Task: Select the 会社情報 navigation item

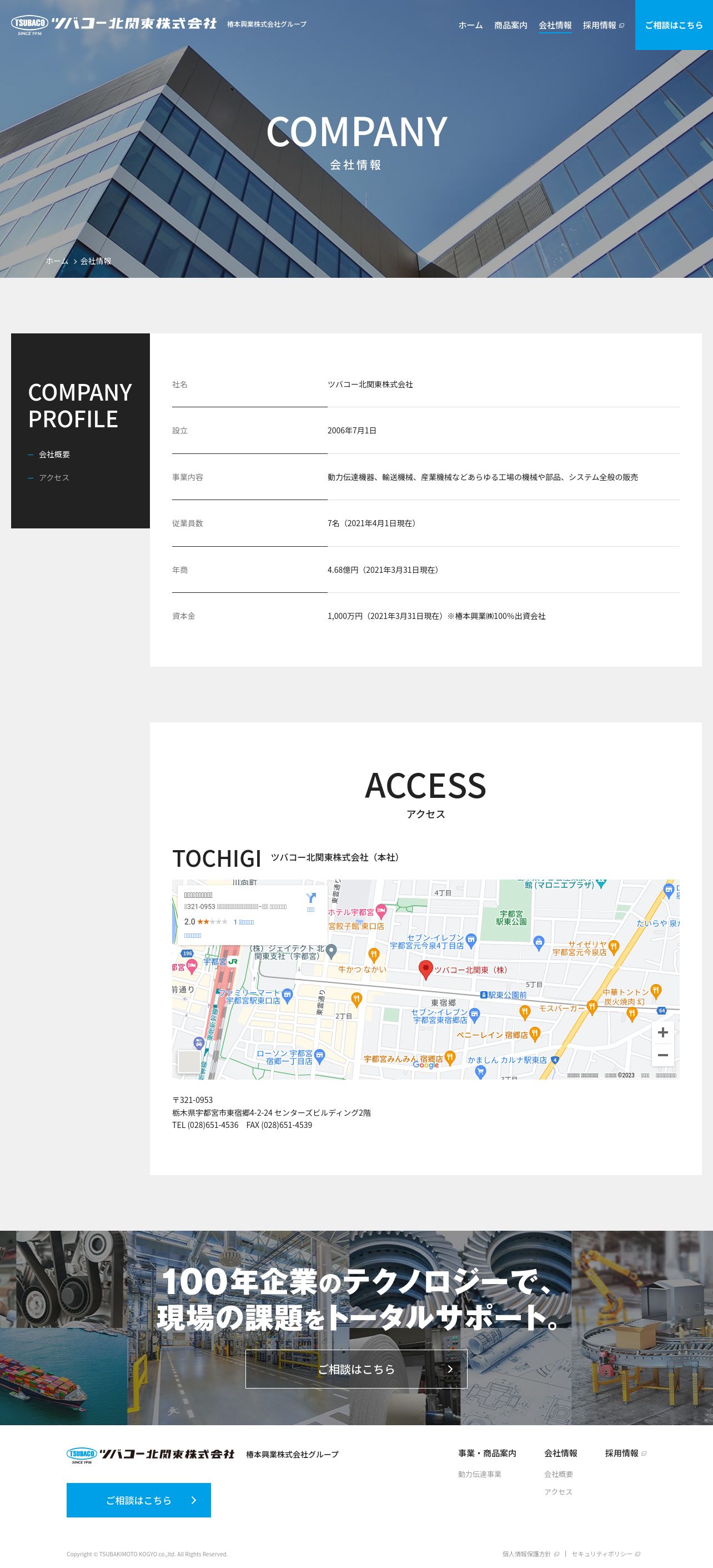Action: coord(555,25)
